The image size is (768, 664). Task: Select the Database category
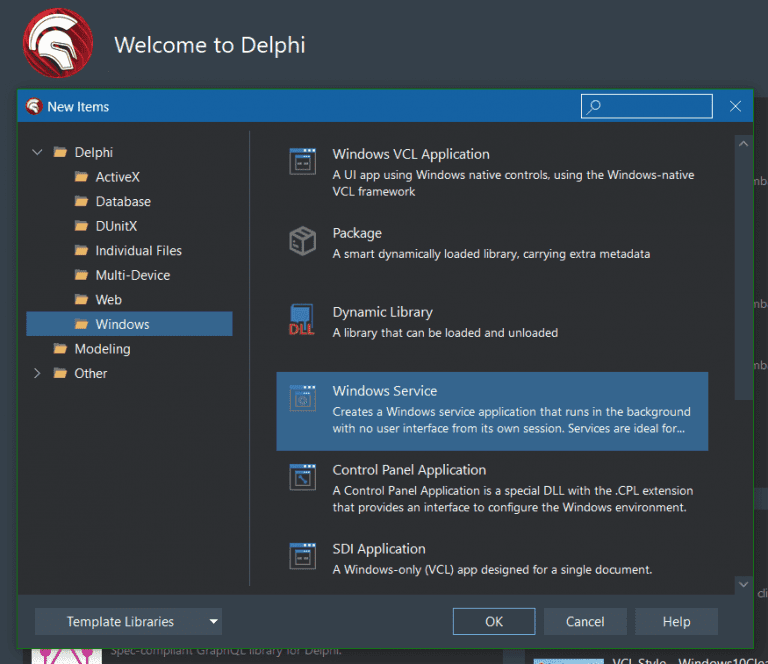123,201
